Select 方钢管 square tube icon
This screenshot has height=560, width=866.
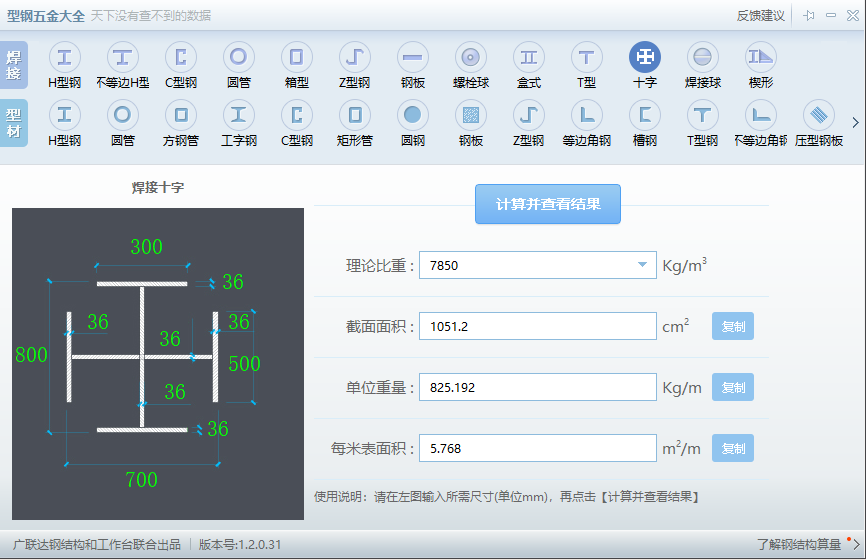(181, 115)
